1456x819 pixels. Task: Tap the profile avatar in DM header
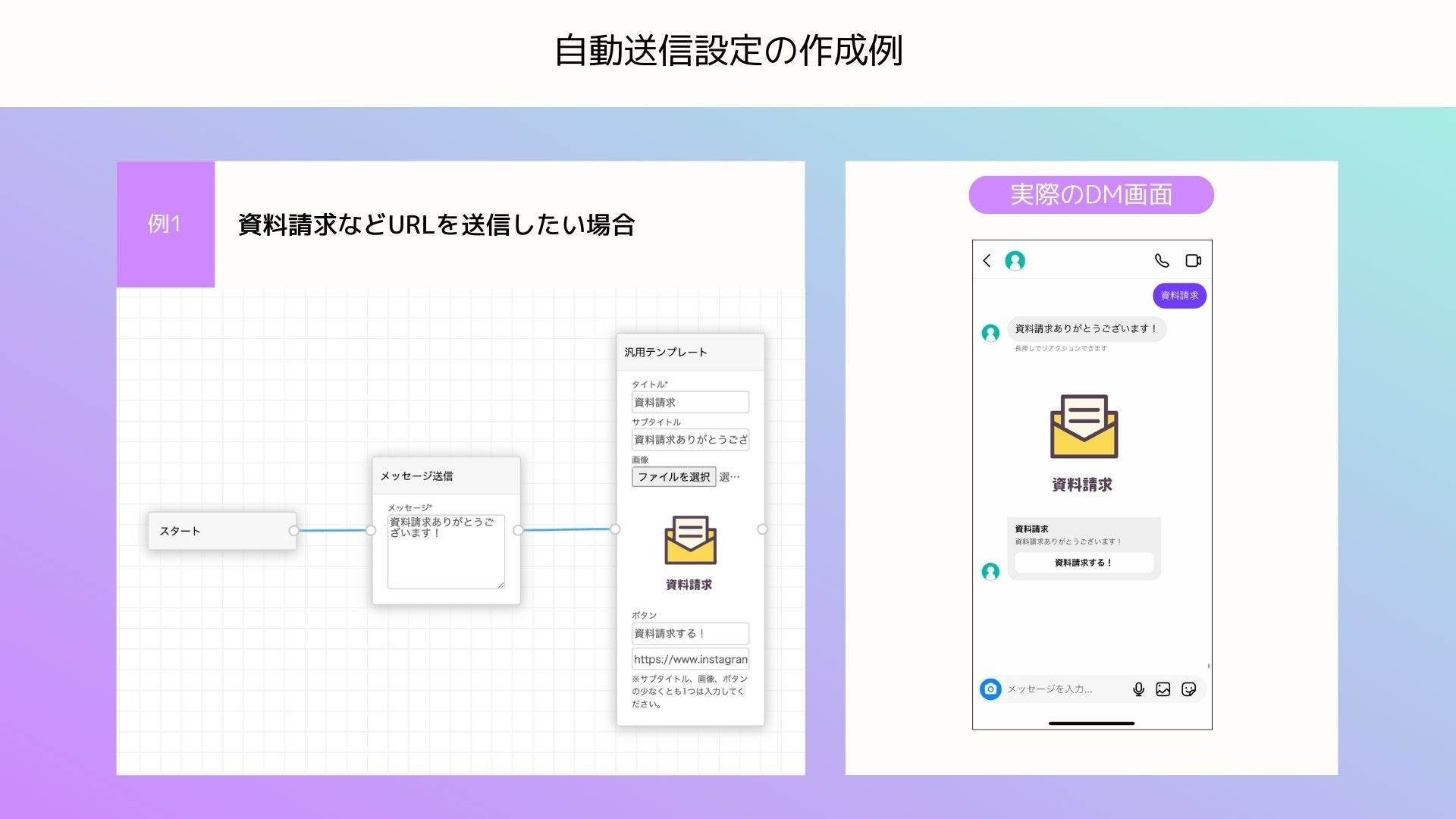tap(1015, 261)
